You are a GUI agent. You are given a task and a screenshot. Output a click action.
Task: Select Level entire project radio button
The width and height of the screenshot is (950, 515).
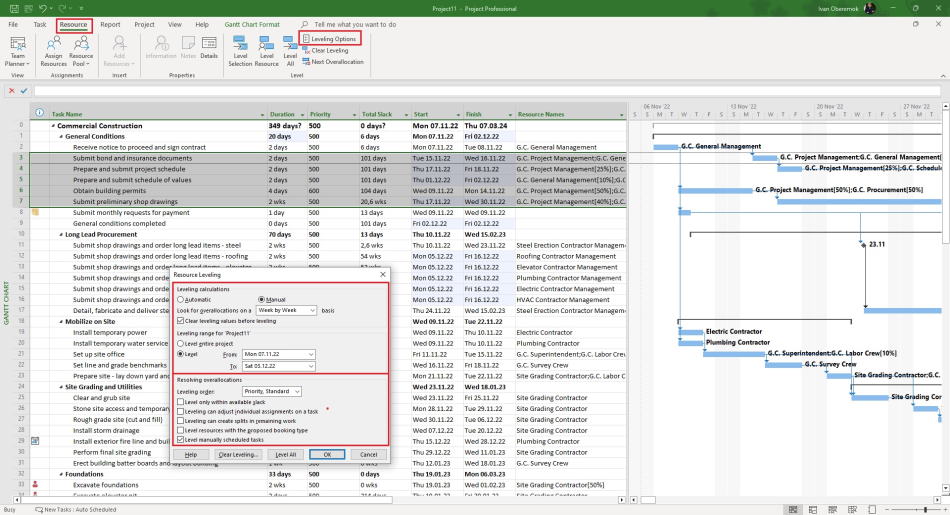(x=181, y=344)
